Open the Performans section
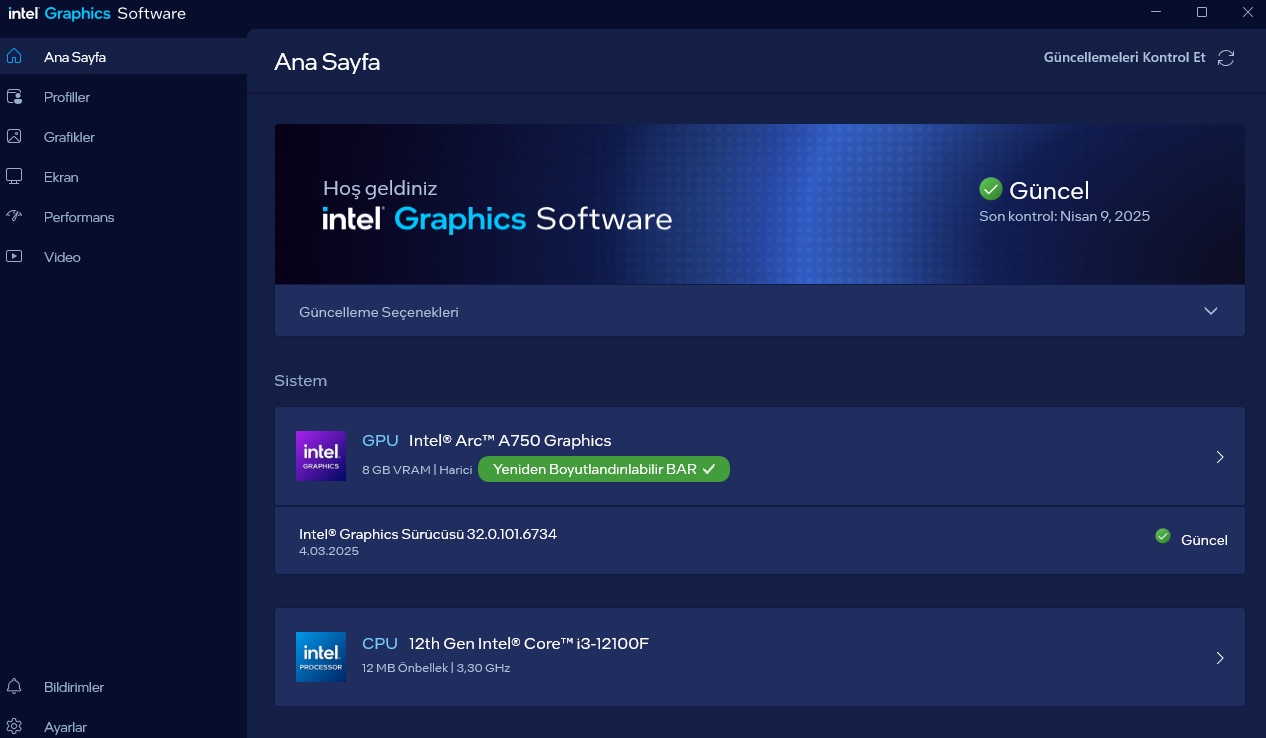 [x=123, y=217]
